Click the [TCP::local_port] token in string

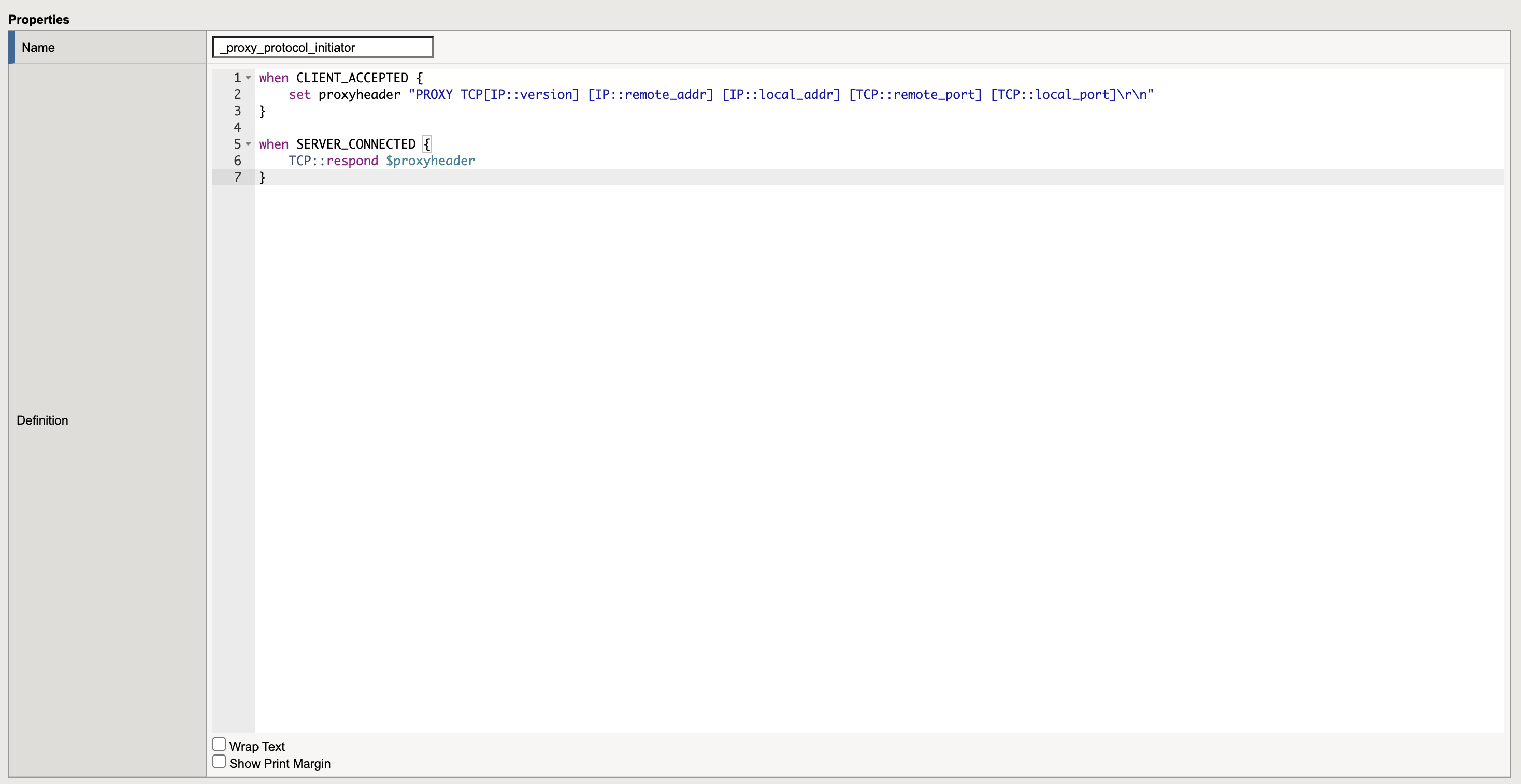pyautogui.click(x=1053, y=94)
